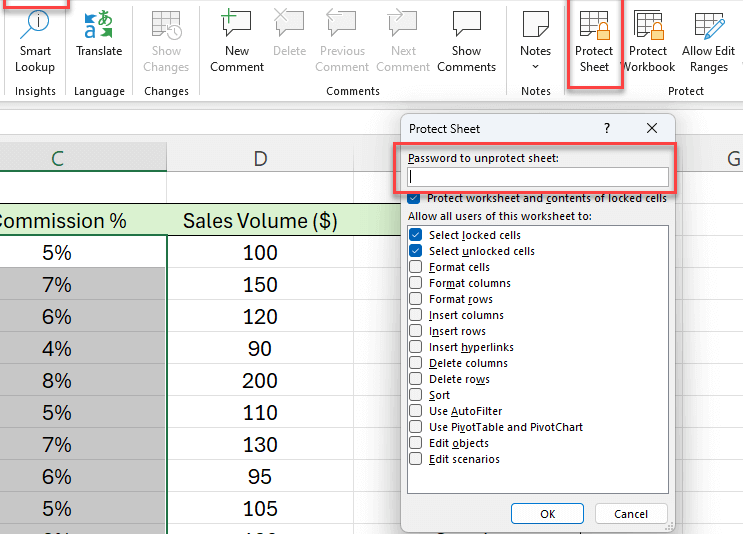
Task: Close the Protect Sheet dialog
Action: tap(652, 128)
